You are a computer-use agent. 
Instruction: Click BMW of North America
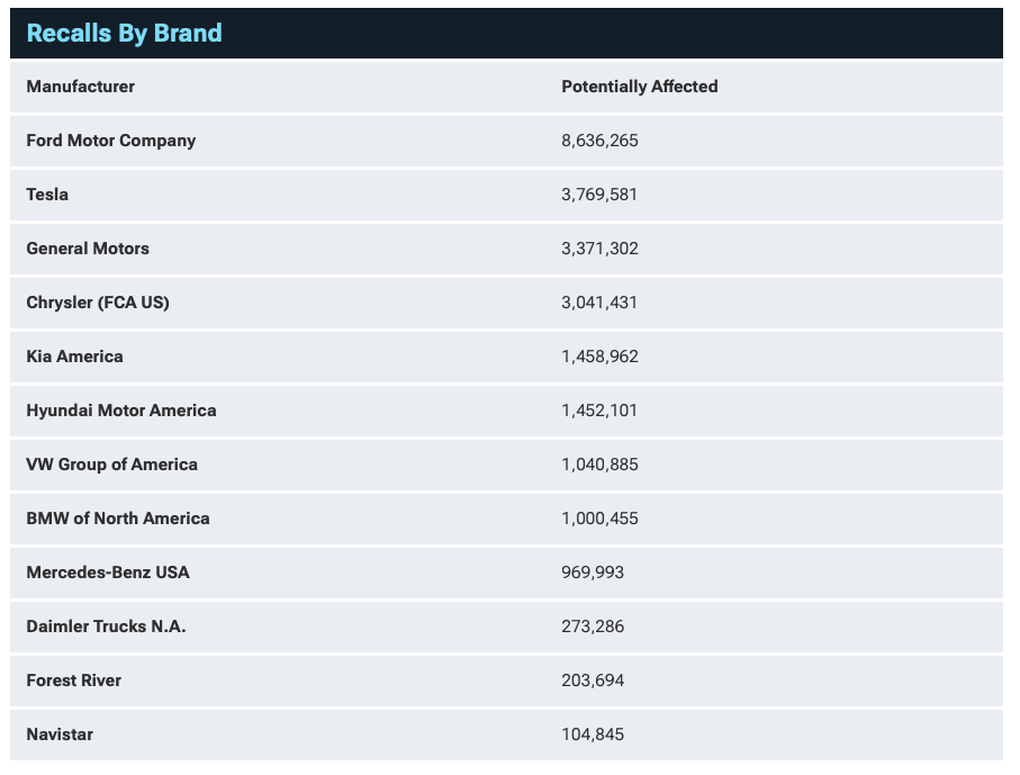[118, 519]
